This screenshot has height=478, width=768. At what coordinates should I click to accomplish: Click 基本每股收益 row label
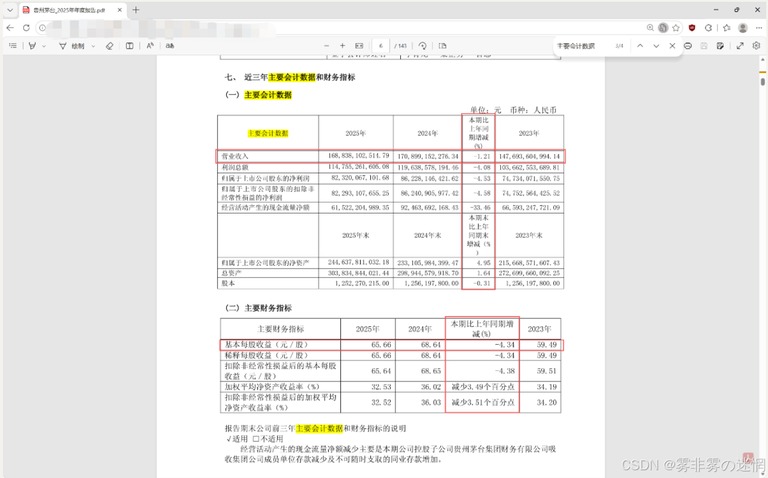(266, 345)
